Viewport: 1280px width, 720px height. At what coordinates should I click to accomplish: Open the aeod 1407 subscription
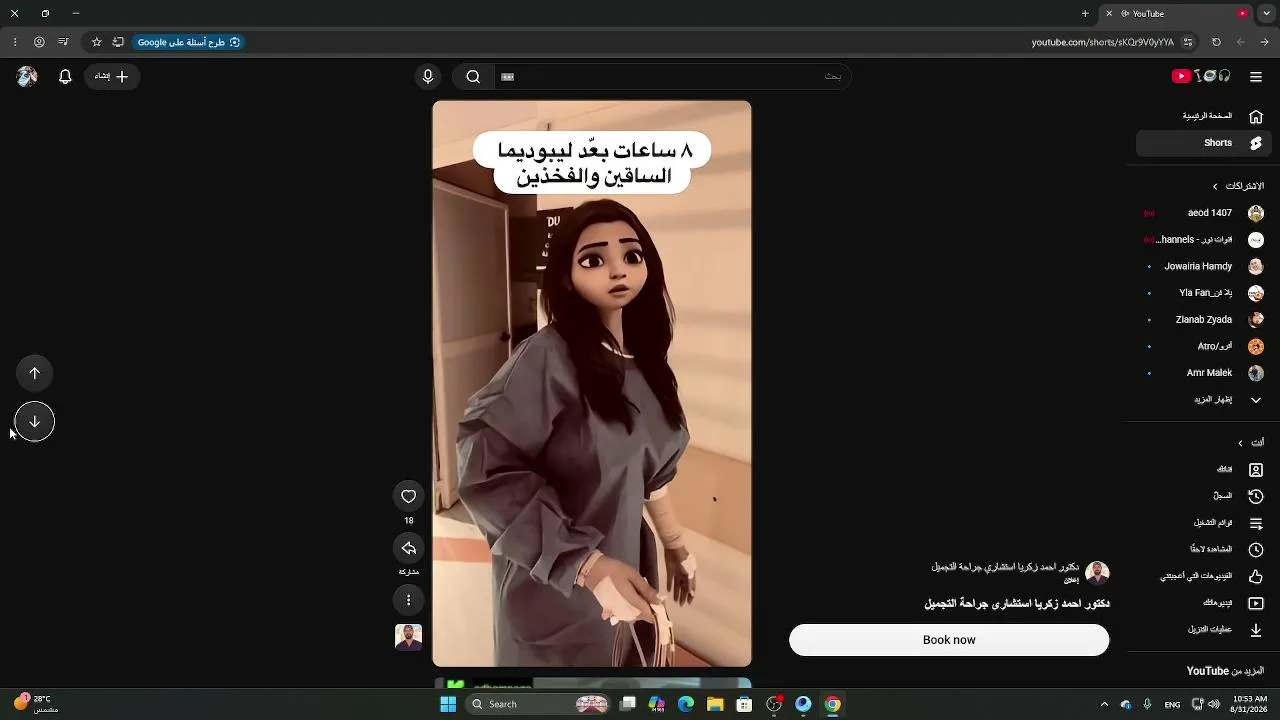(1204, 213)
